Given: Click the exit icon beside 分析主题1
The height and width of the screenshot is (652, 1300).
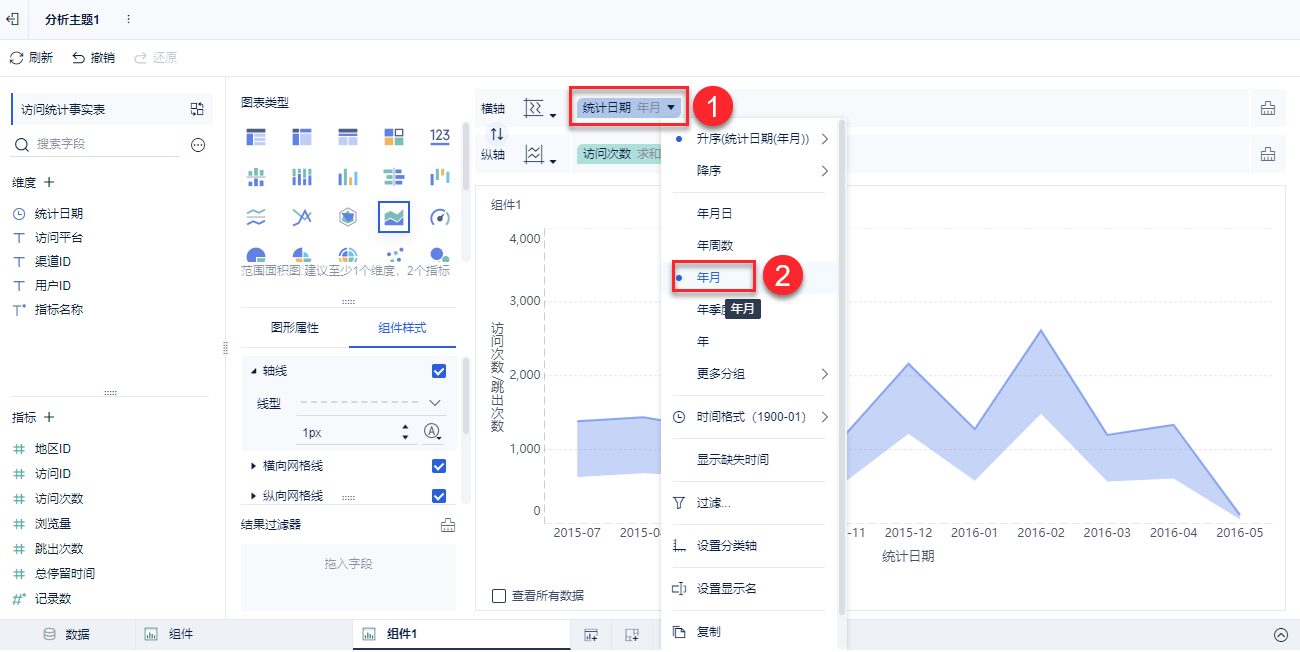Looking at the screenshot, I should 13,19.
